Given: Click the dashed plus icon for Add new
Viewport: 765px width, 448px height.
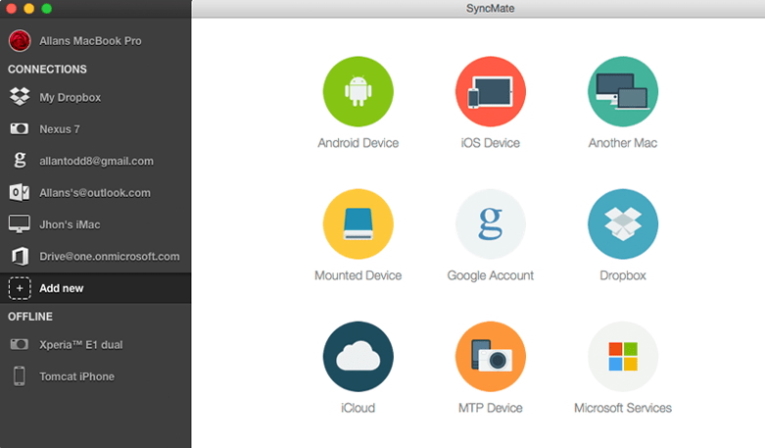Looking at the screenshot, I should click(x=20, y=288).
